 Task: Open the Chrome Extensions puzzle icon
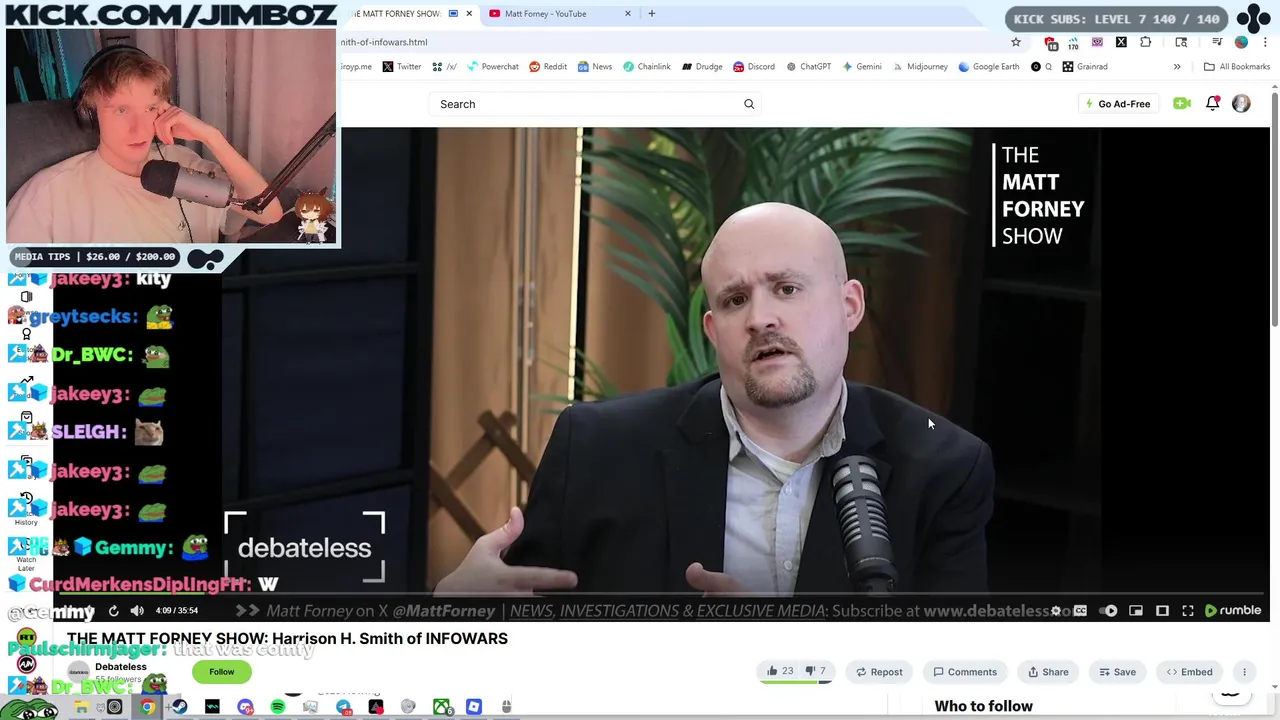1146,42
